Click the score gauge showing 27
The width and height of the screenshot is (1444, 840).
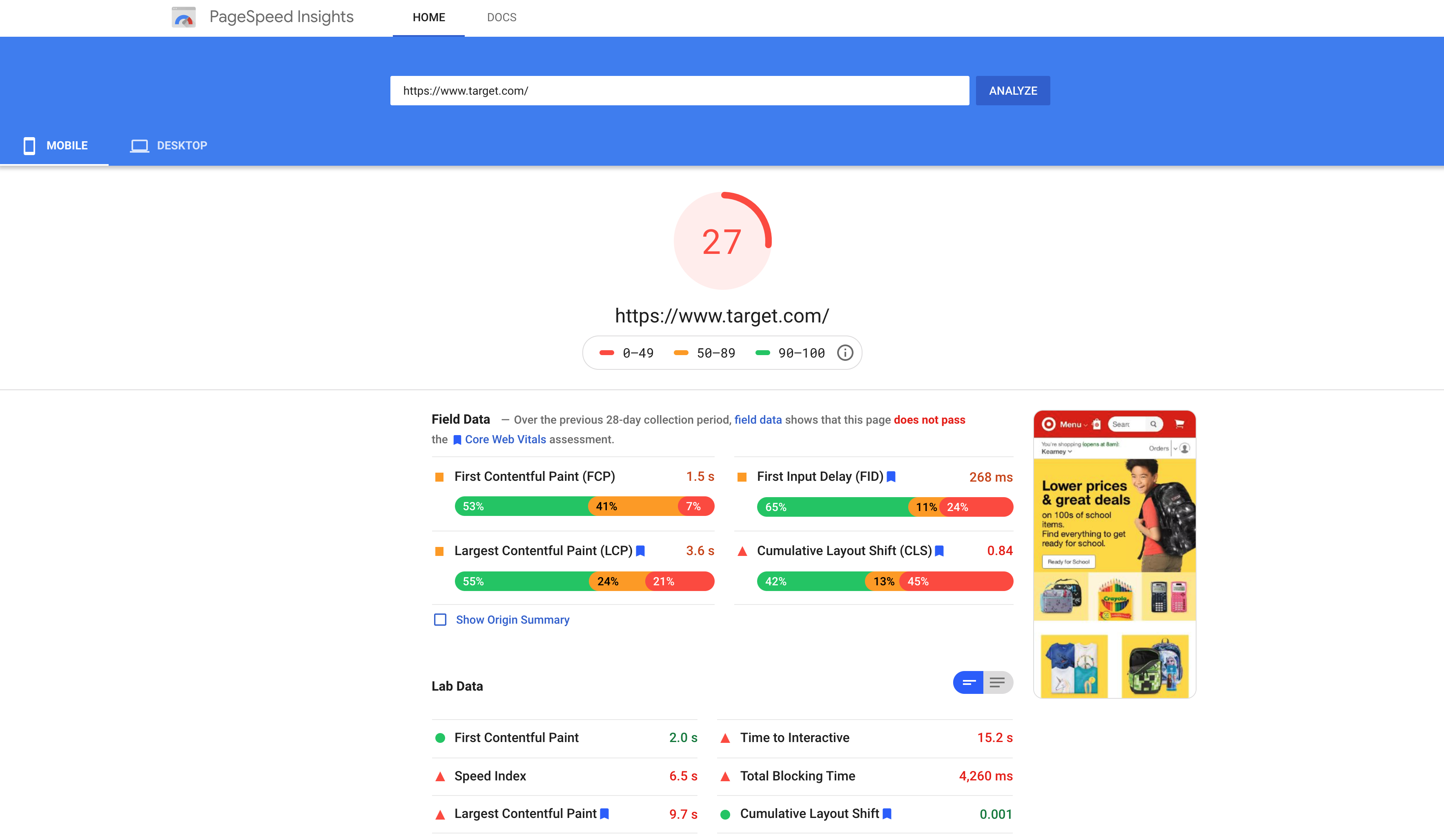(722, 241)
